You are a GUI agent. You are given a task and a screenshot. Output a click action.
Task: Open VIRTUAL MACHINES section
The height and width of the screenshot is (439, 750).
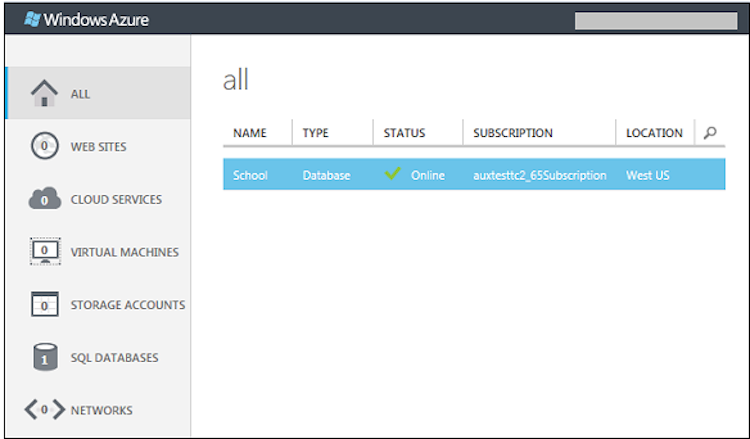(125, 252)
